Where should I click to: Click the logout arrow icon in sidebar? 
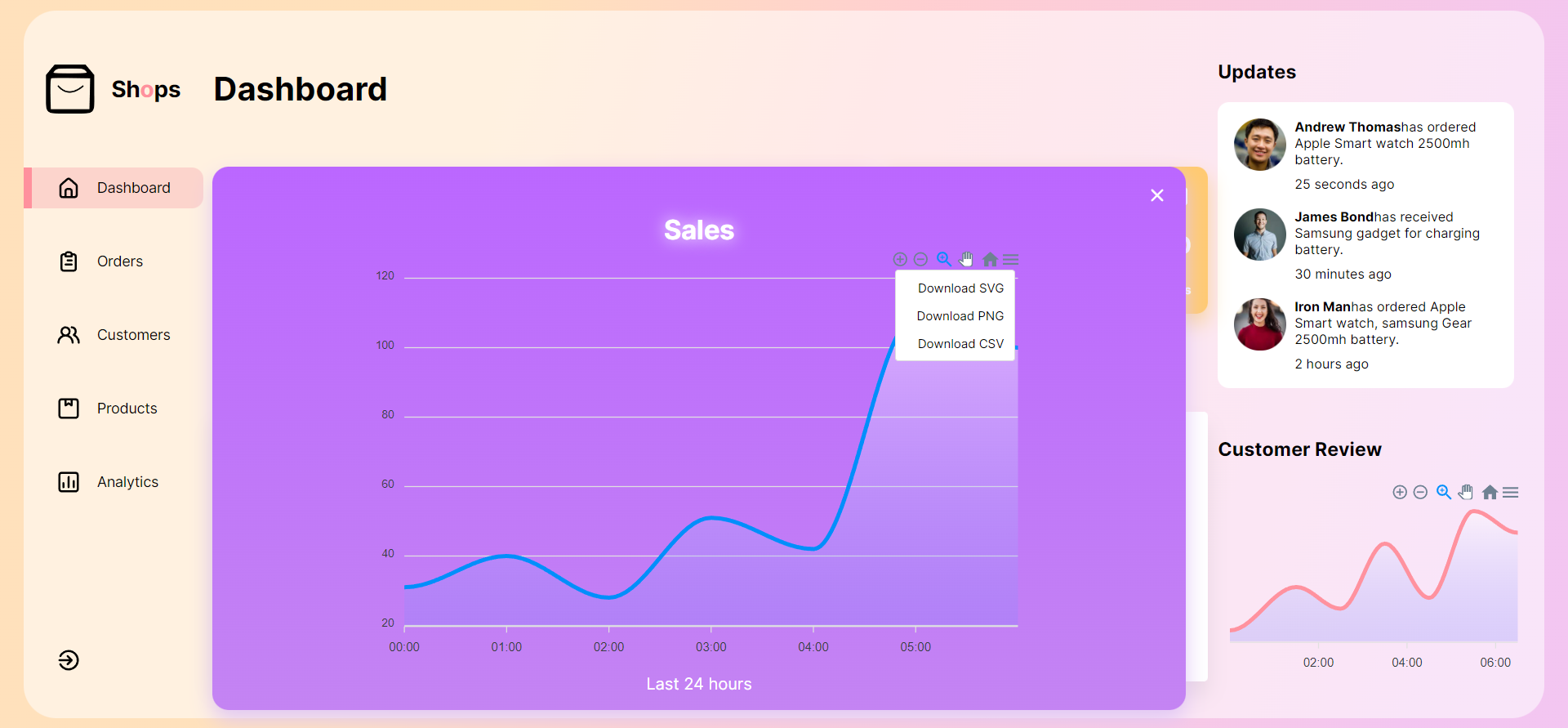tap(69, 660)
